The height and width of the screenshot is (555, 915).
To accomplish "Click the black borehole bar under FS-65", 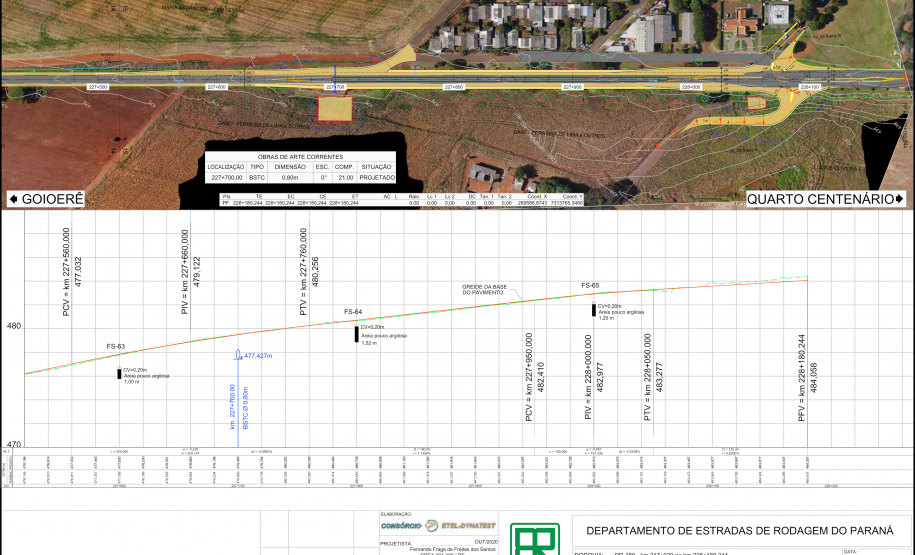I will coord(594,310).
